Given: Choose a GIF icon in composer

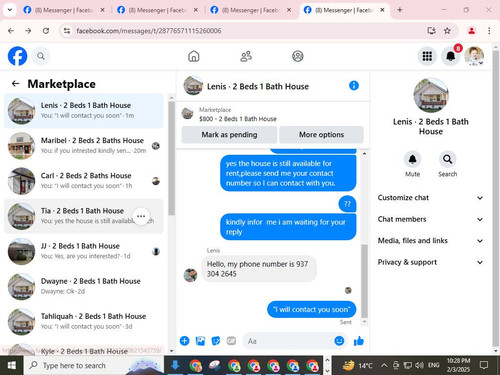Looking at the screenshot, I should click(231, 341).
